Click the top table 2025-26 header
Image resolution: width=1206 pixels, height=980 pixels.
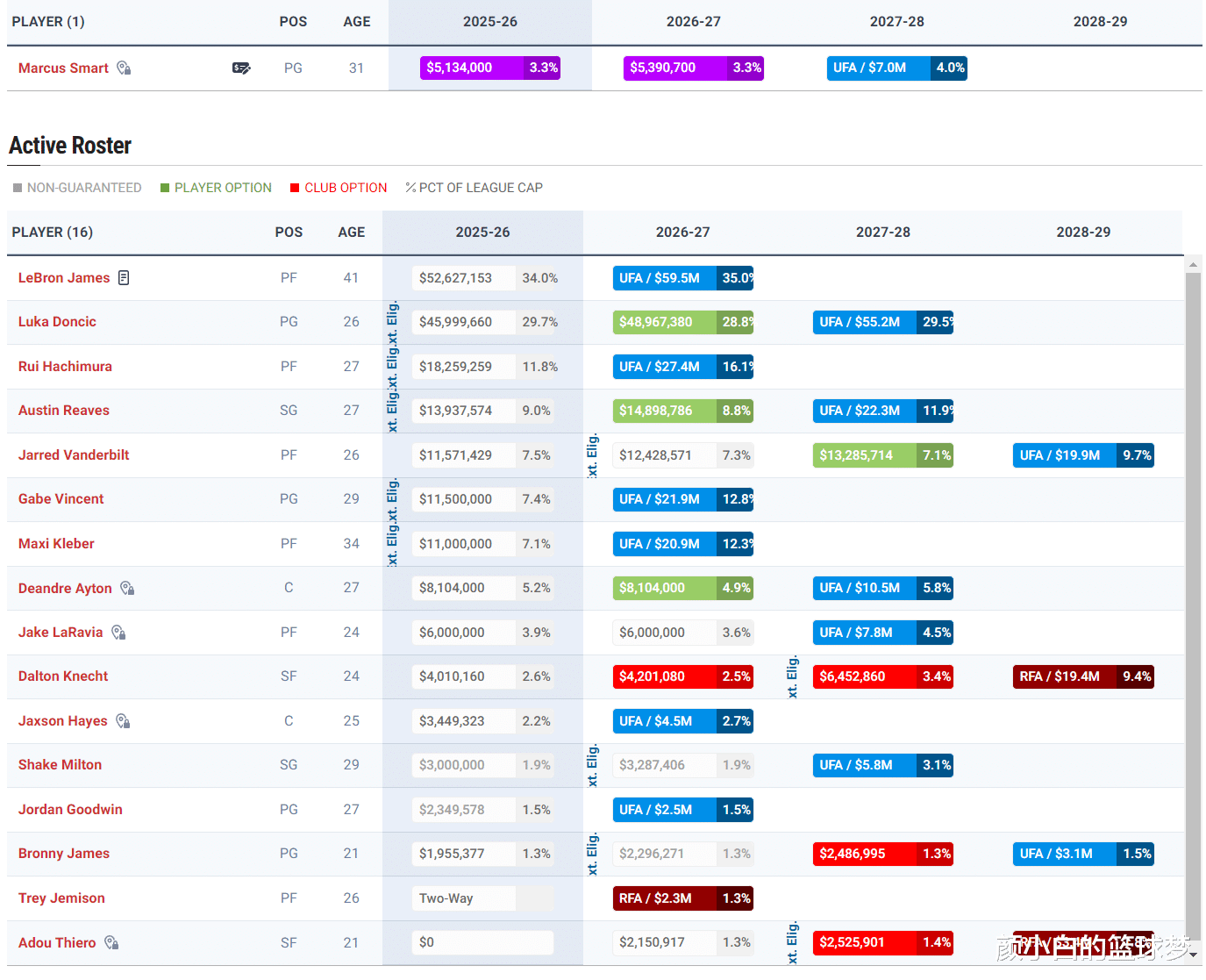coord(490,21)
